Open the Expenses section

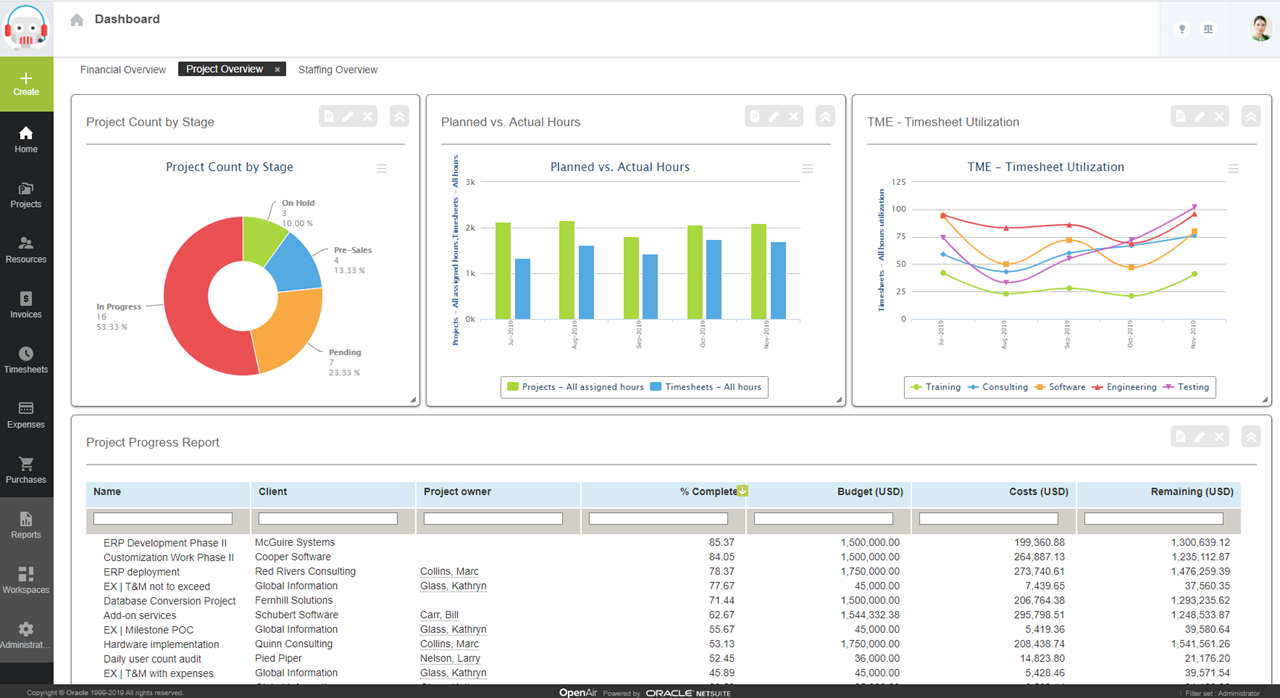[x=26, y=415]
